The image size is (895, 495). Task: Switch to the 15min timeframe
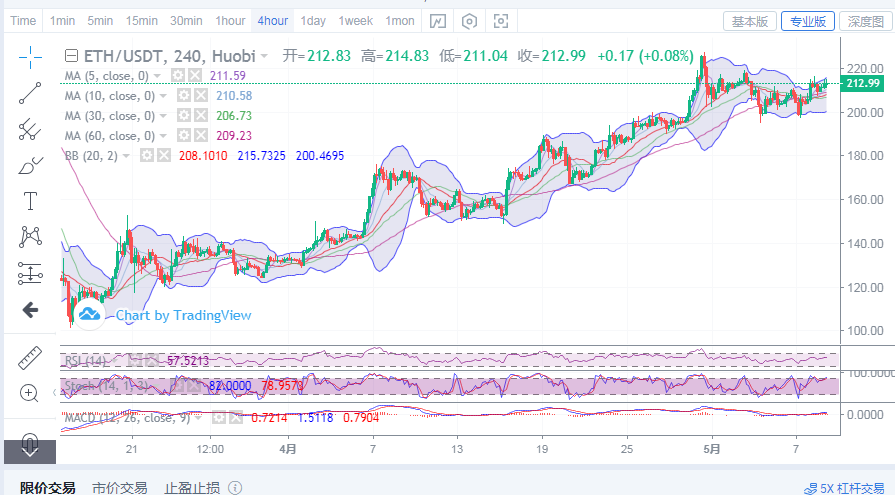click(x=141, y=21)
